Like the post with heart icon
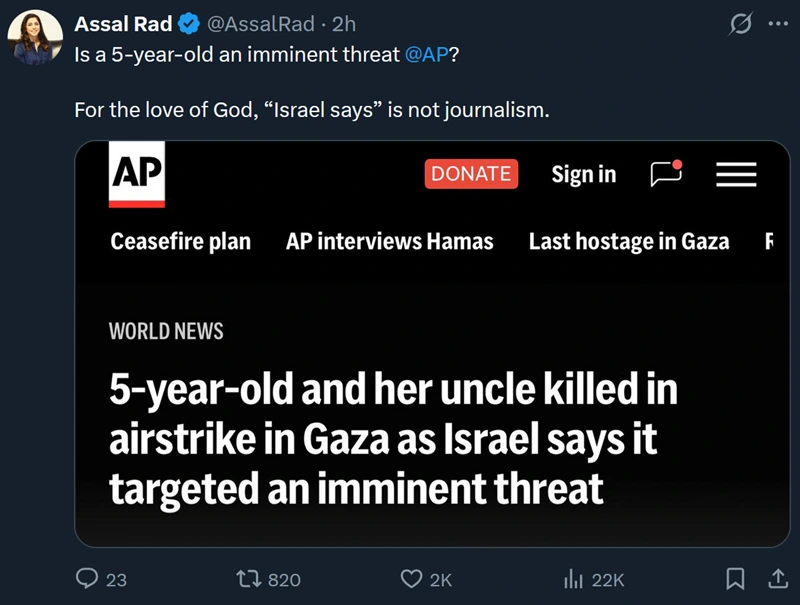The width and height of the screenshot is (800, 605). point(411,578)
